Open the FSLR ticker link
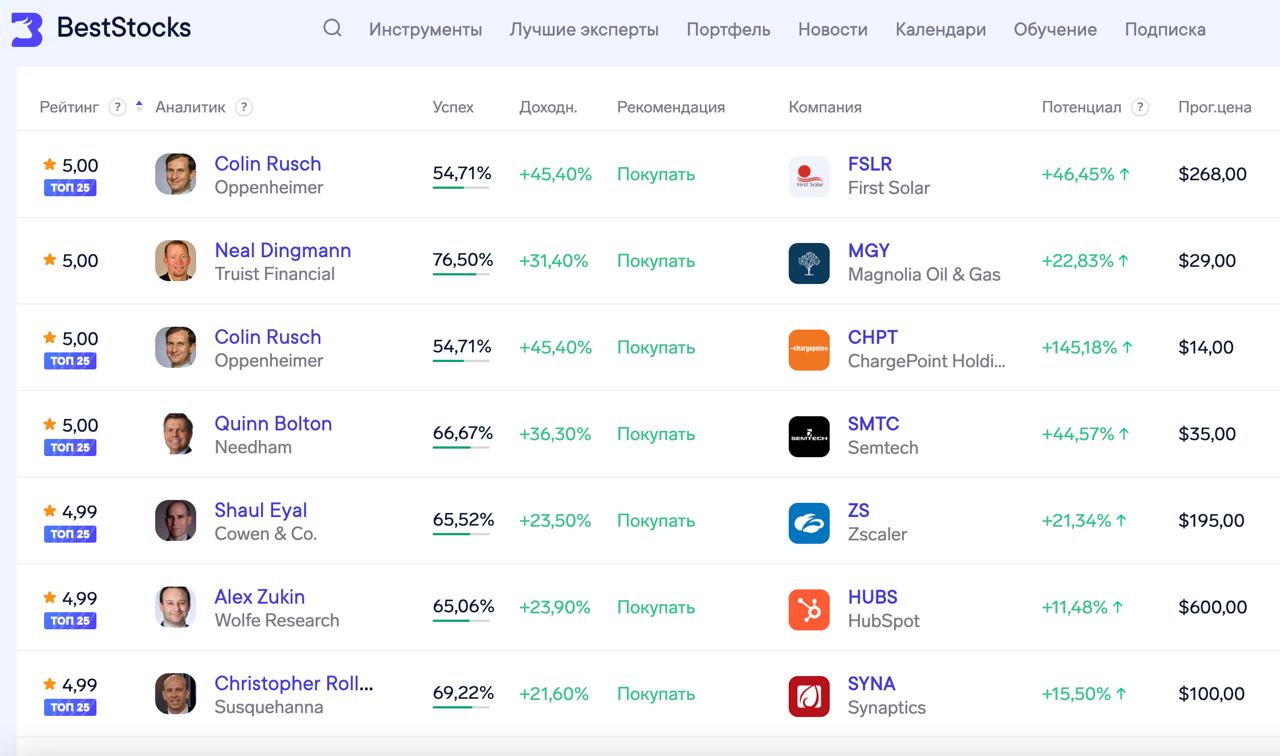The image size is (1280, 756). (869, 164)
